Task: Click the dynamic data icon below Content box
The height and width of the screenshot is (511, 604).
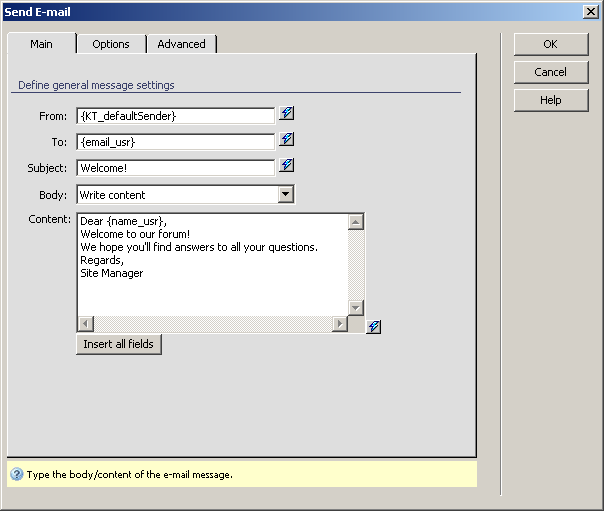Action: click(373, 327)
